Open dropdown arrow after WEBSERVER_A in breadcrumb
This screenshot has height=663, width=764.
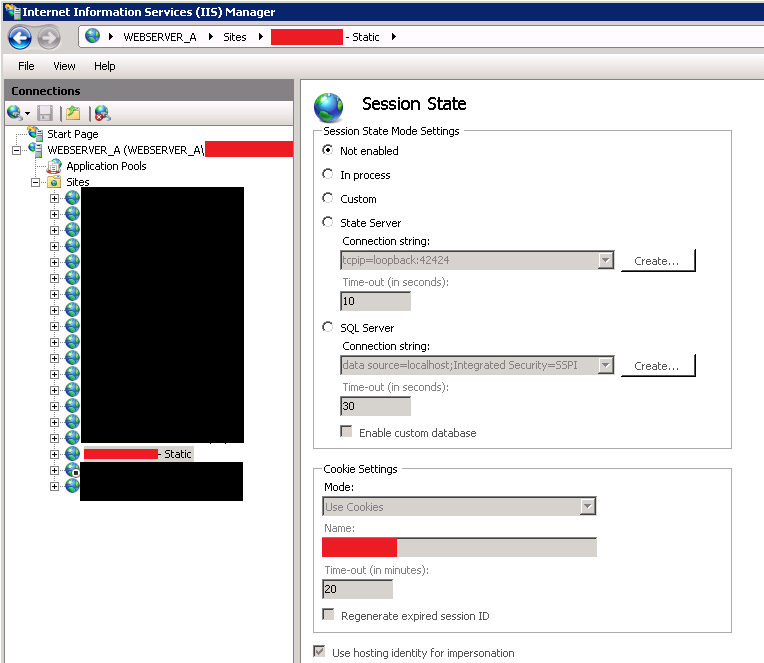click(211, 37)
